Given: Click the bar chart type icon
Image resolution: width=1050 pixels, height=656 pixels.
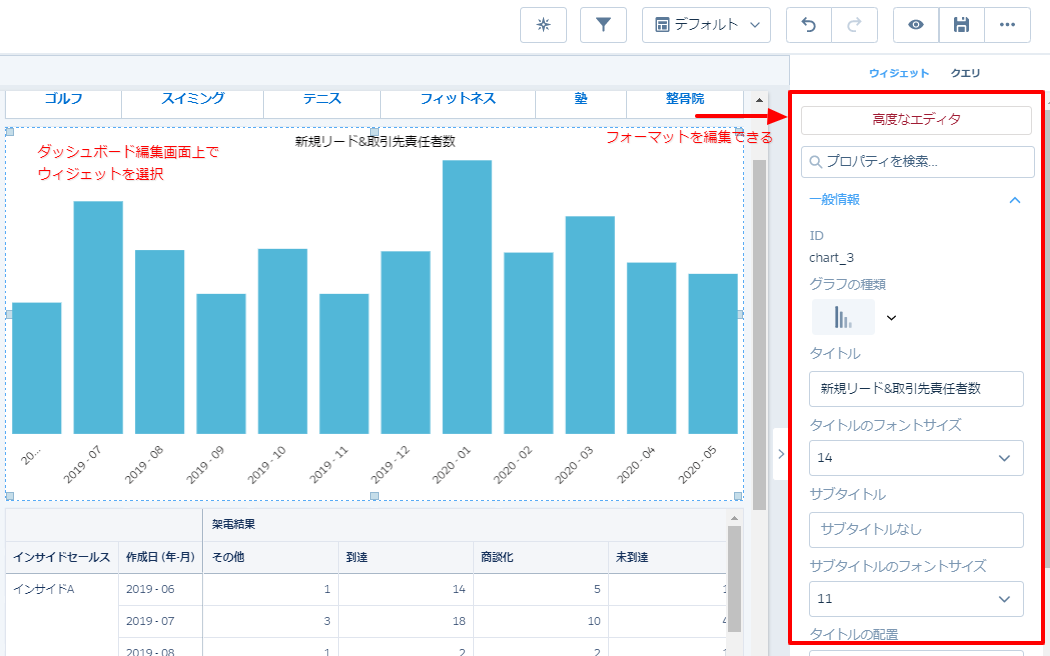Looking at the screenshot, I should [843, 317].
